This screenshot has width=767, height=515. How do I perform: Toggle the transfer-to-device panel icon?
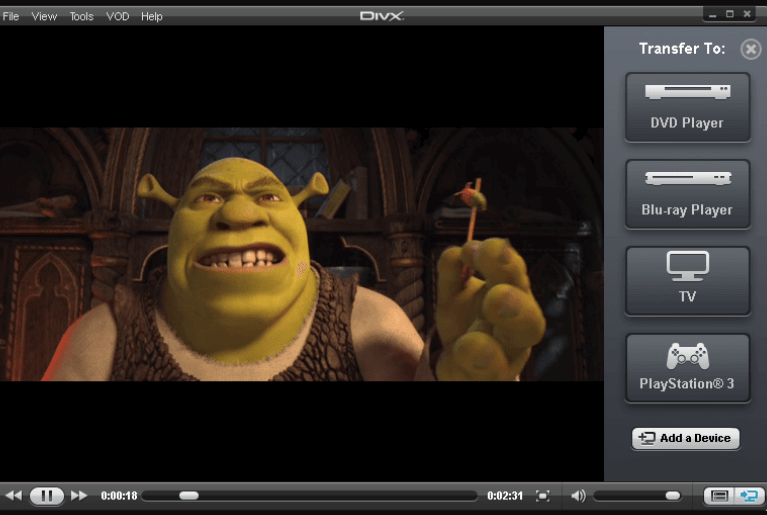tap(748, 496)
